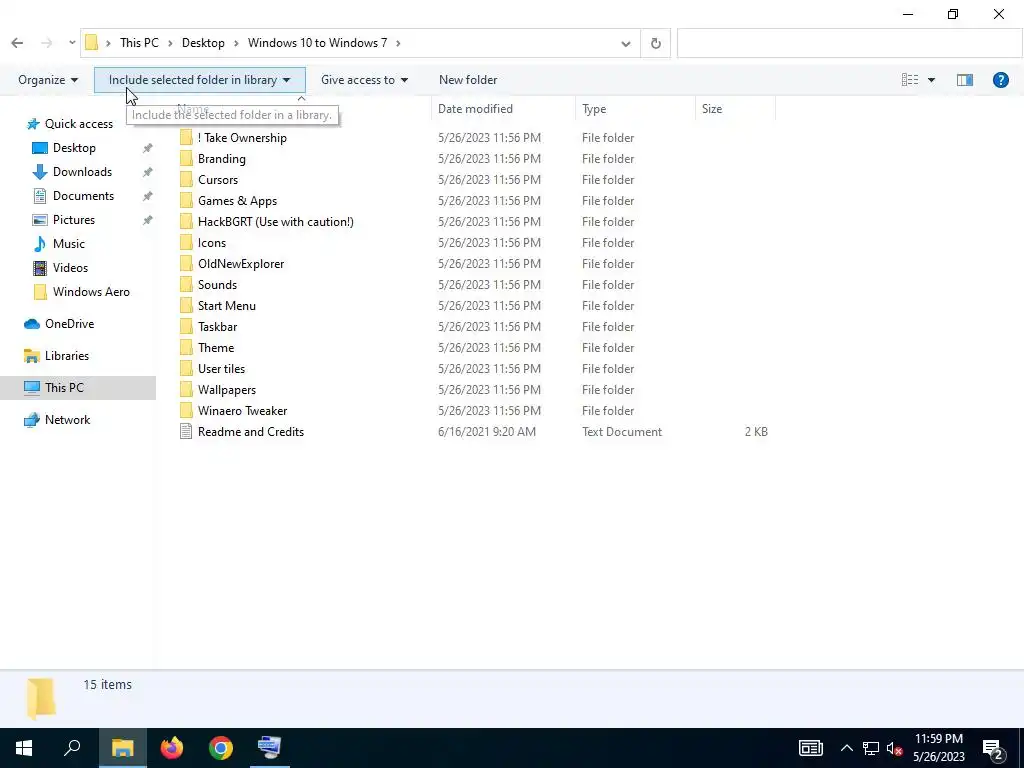The height and width of the screenshot is (768, 1024).
Task: Click the network tray icon
Action: coord(871,748)
